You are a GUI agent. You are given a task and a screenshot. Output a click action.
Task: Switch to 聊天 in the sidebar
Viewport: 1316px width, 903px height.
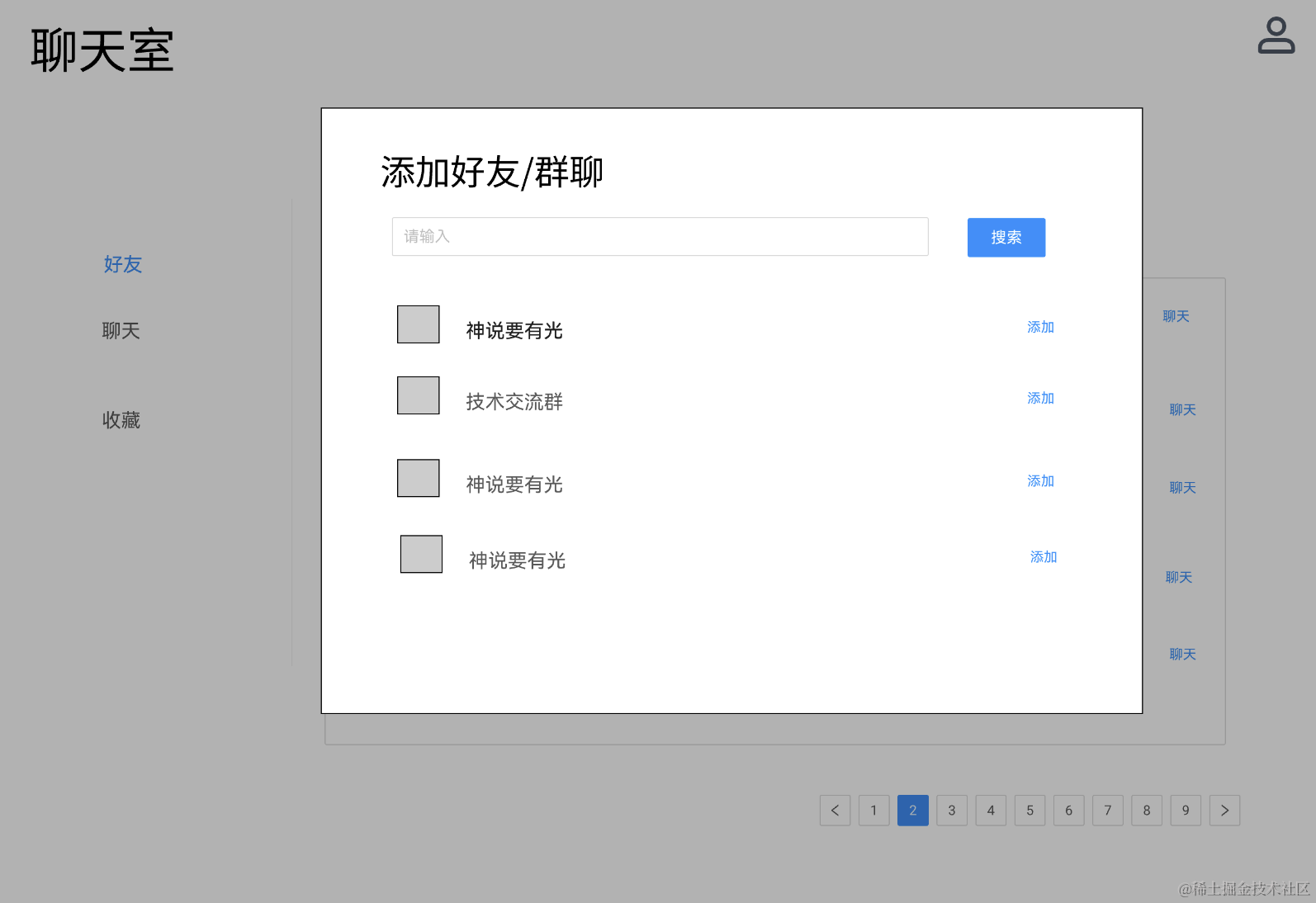point(121,331)
